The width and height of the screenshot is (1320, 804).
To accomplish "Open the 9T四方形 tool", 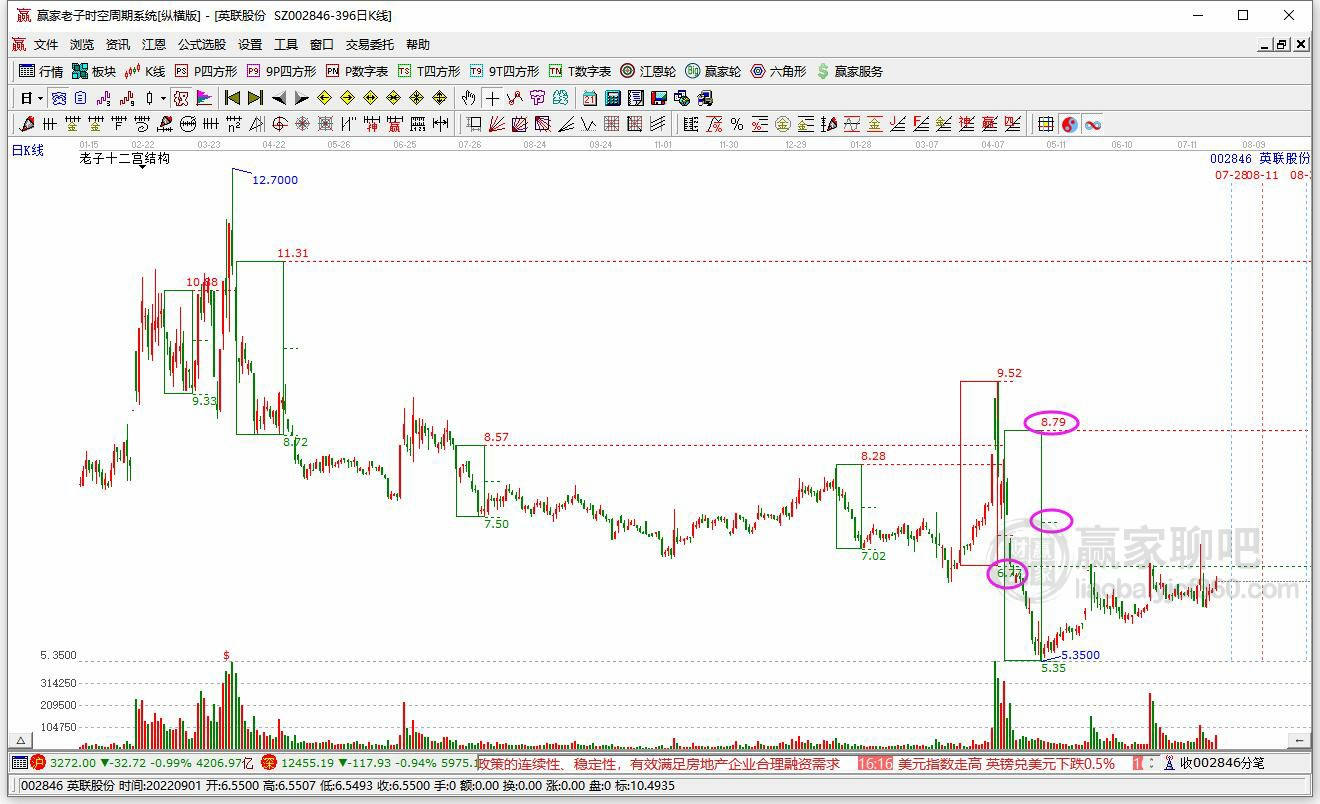I will pyautogui.click(x=504, y=71).
